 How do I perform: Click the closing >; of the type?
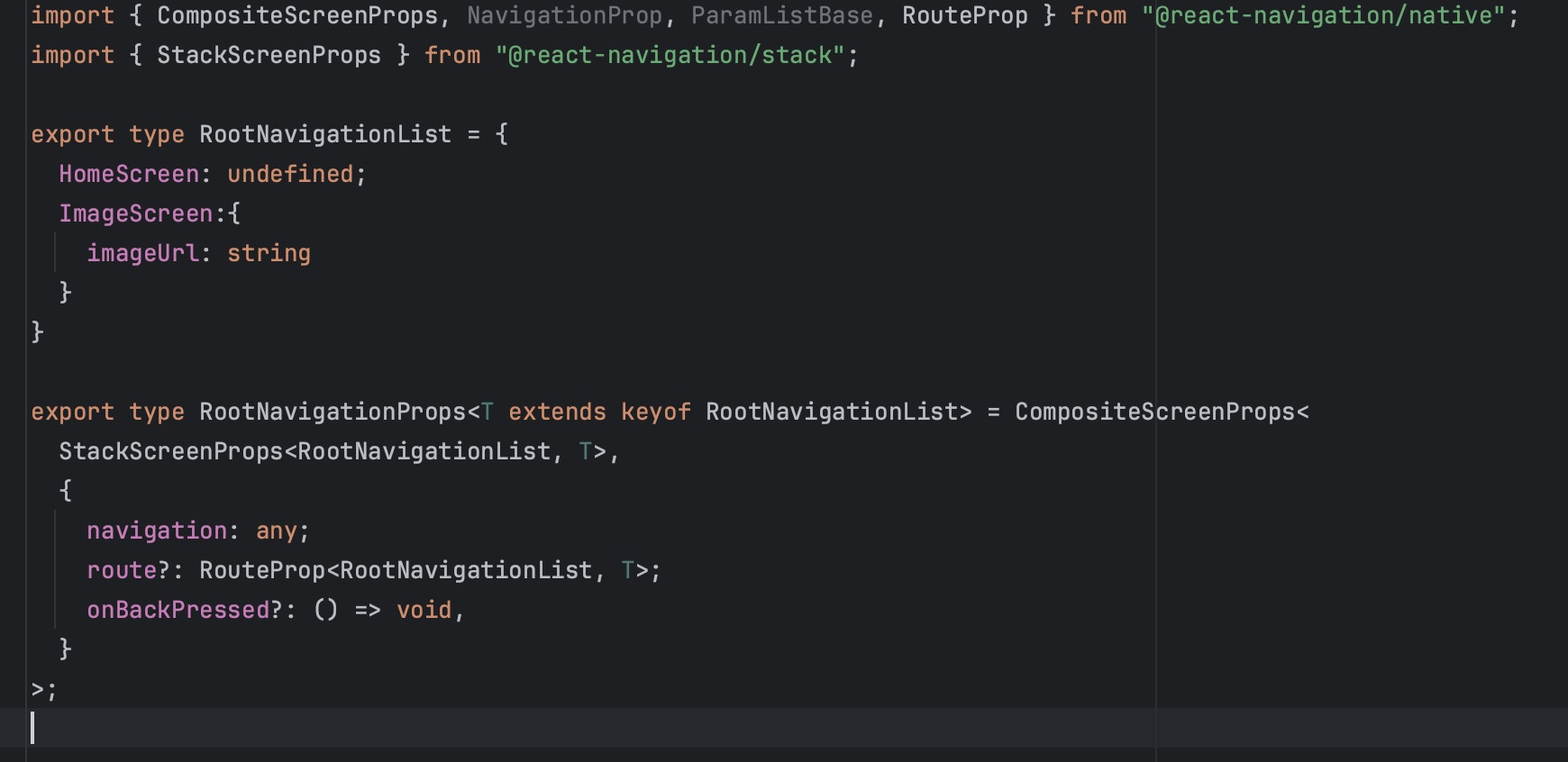tap(44, 689)
